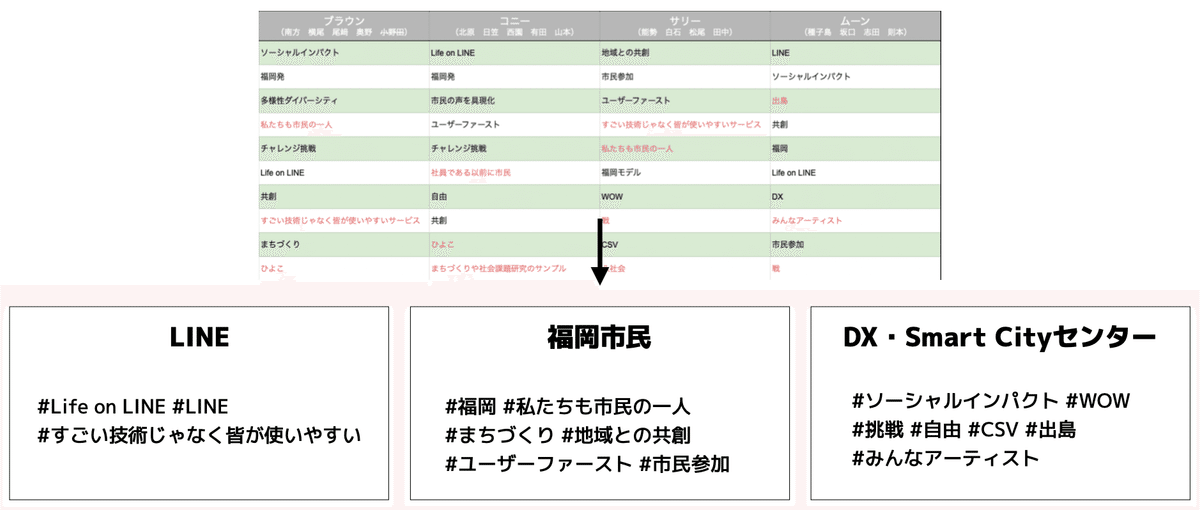Click the コニー column header

point(514,26)
